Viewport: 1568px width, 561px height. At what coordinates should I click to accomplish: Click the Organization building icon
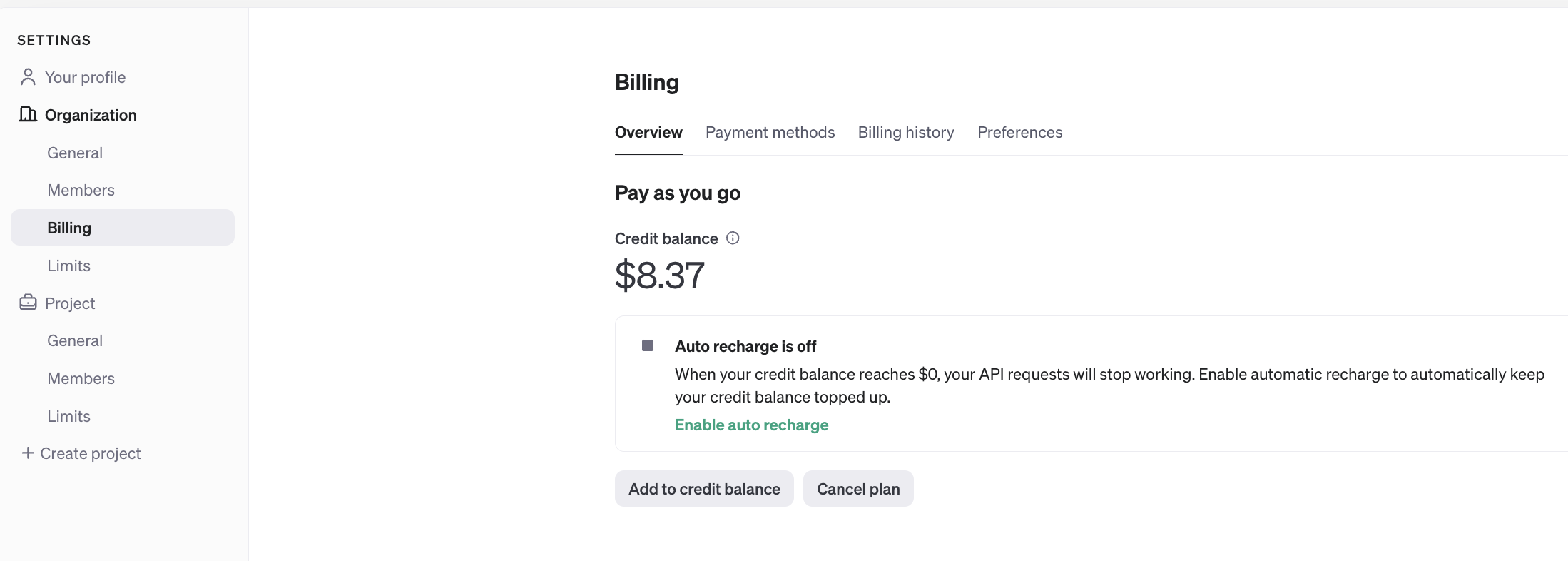[28, 114]
